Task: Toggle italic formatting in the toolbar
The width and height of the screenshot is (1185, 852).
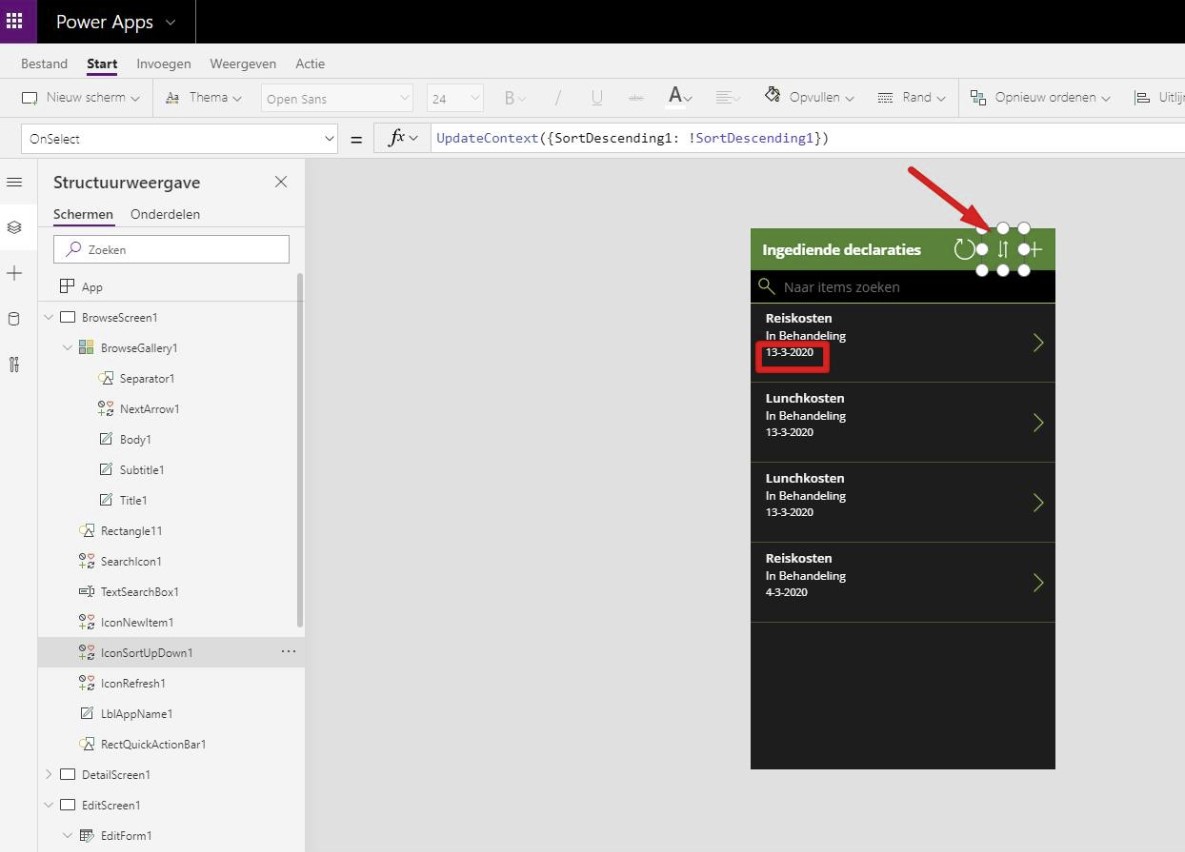Action: [x=557, y=96]
